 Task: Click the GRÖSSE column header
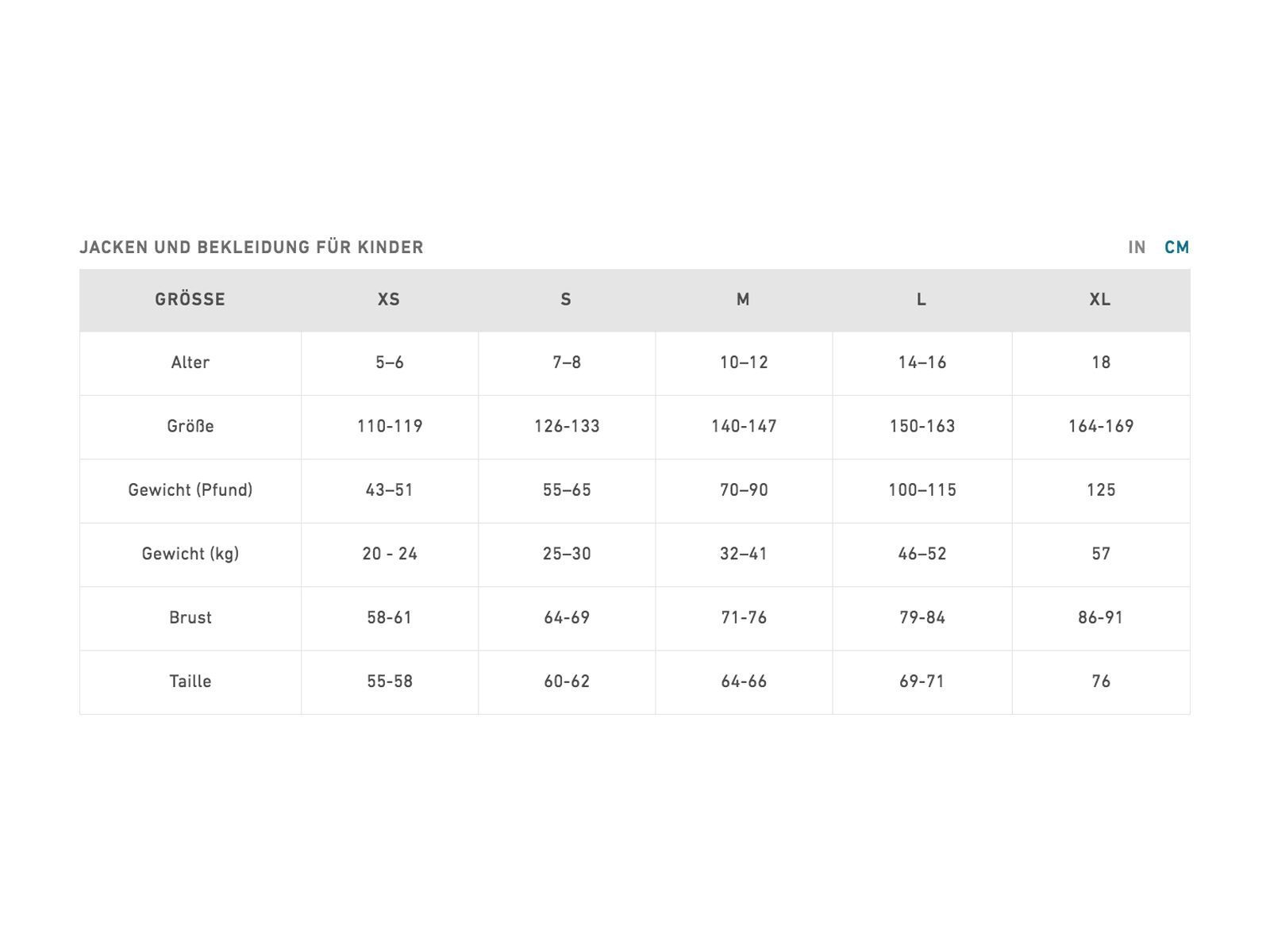point(190,300)
